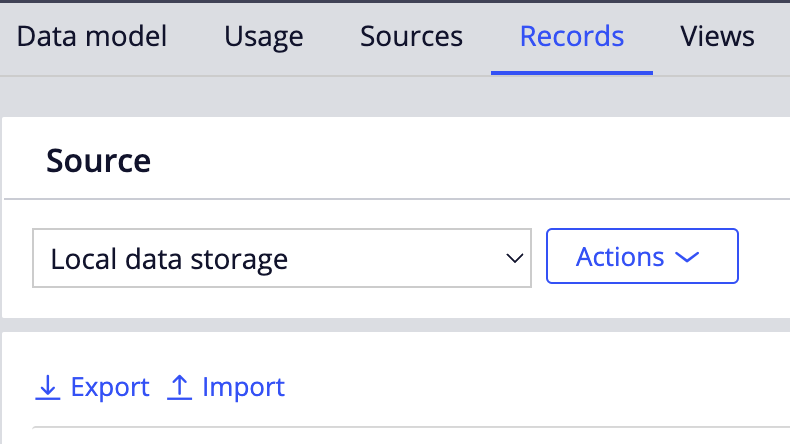Select the Local data storage text
This screenshot has width=790, height=444.
pyautogui.click(x=169, y=259)
